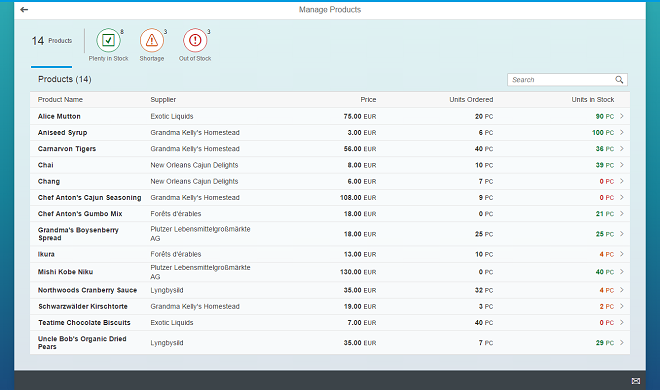Select the Carnarvon Tigers product row

[330, 149]
